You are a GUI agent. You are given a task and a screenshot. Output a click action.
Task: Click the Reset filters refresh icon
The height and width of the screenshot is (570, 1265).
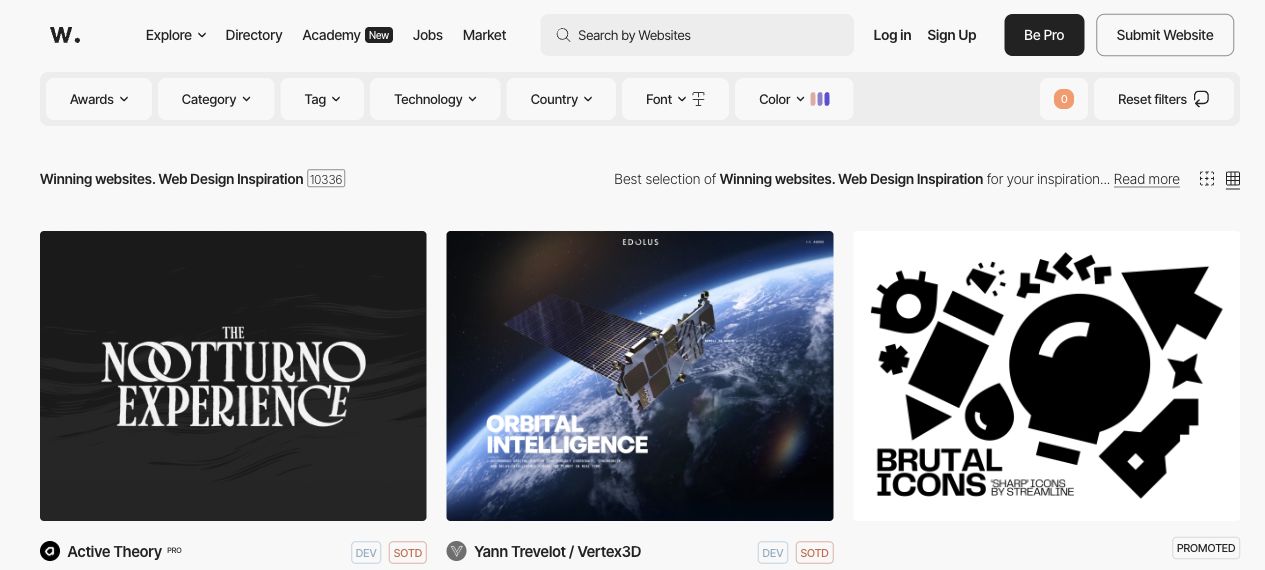(1202, 99)
